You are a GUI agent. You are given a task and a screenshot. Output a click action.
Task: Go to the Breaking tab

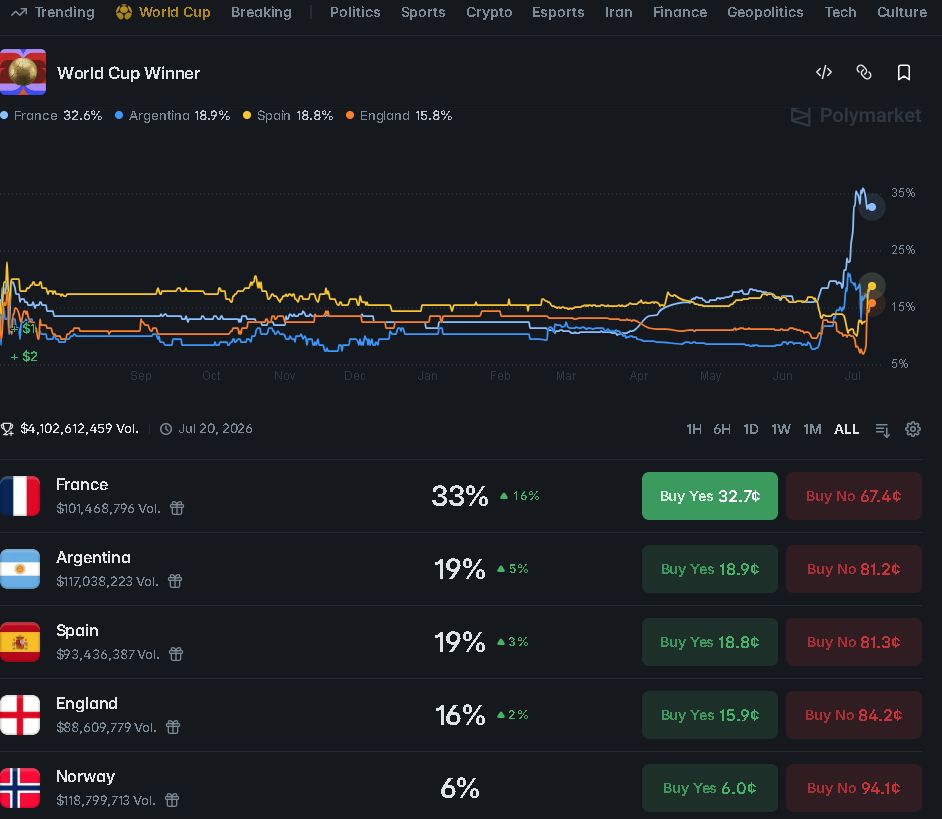click(261, 12)
